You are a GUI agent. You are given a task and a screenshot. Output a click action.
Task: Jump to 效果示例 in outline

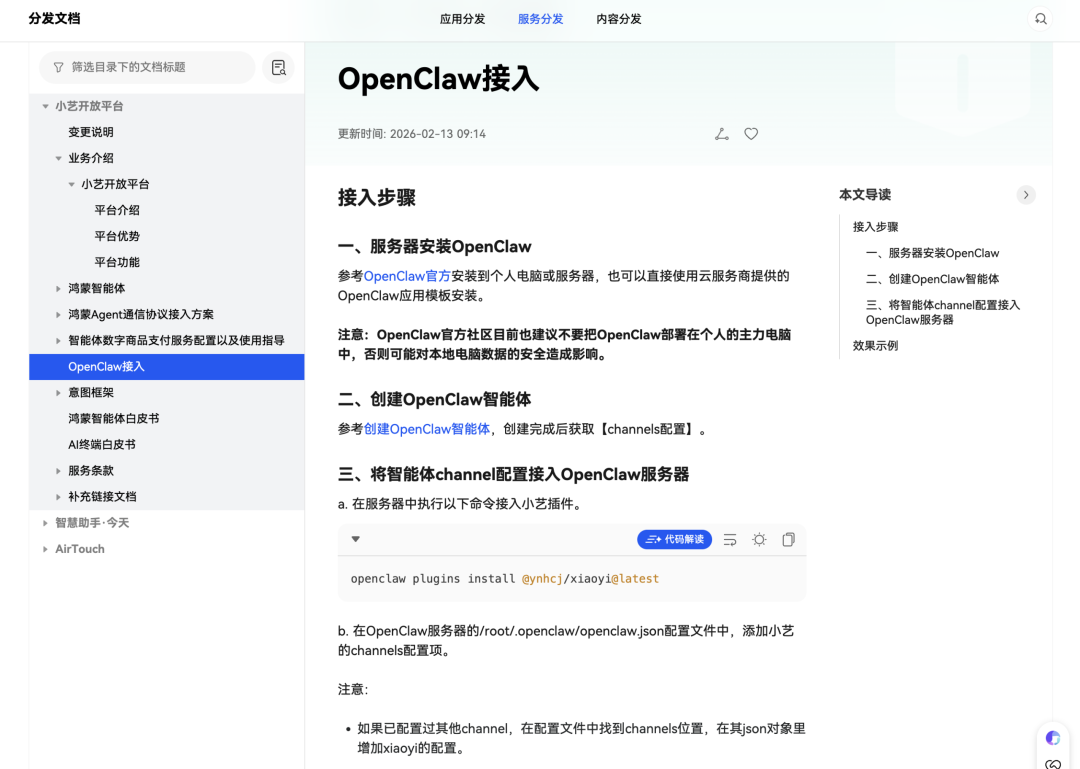tap(875, 346)
